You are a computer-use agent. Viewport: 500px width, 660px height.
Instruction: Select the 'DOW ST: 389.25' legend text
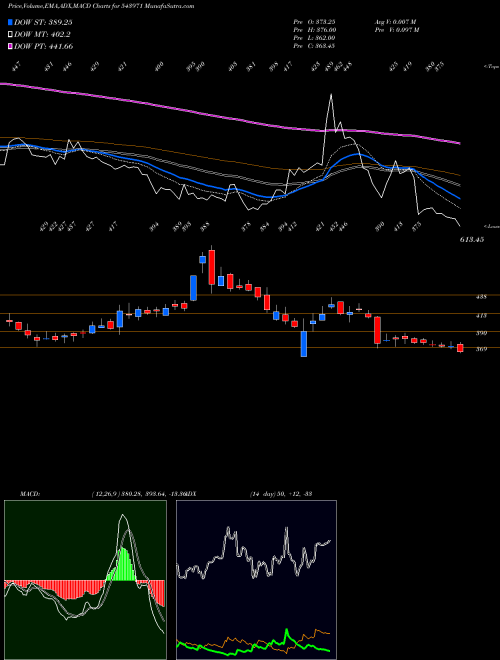[43, 23]
